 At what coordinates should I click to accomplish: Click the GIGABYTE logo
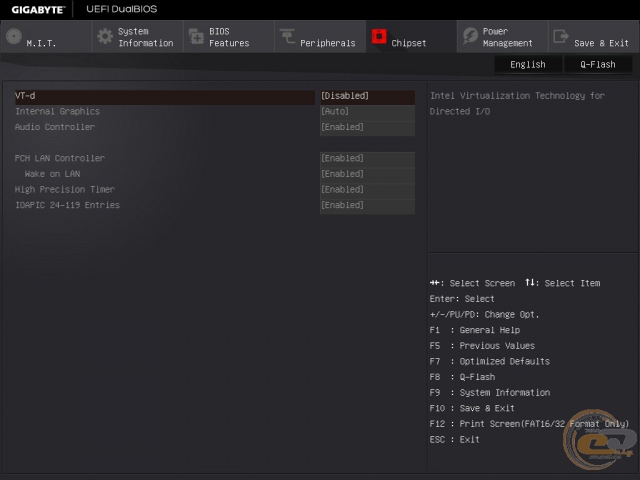click(x=38, y=10)
